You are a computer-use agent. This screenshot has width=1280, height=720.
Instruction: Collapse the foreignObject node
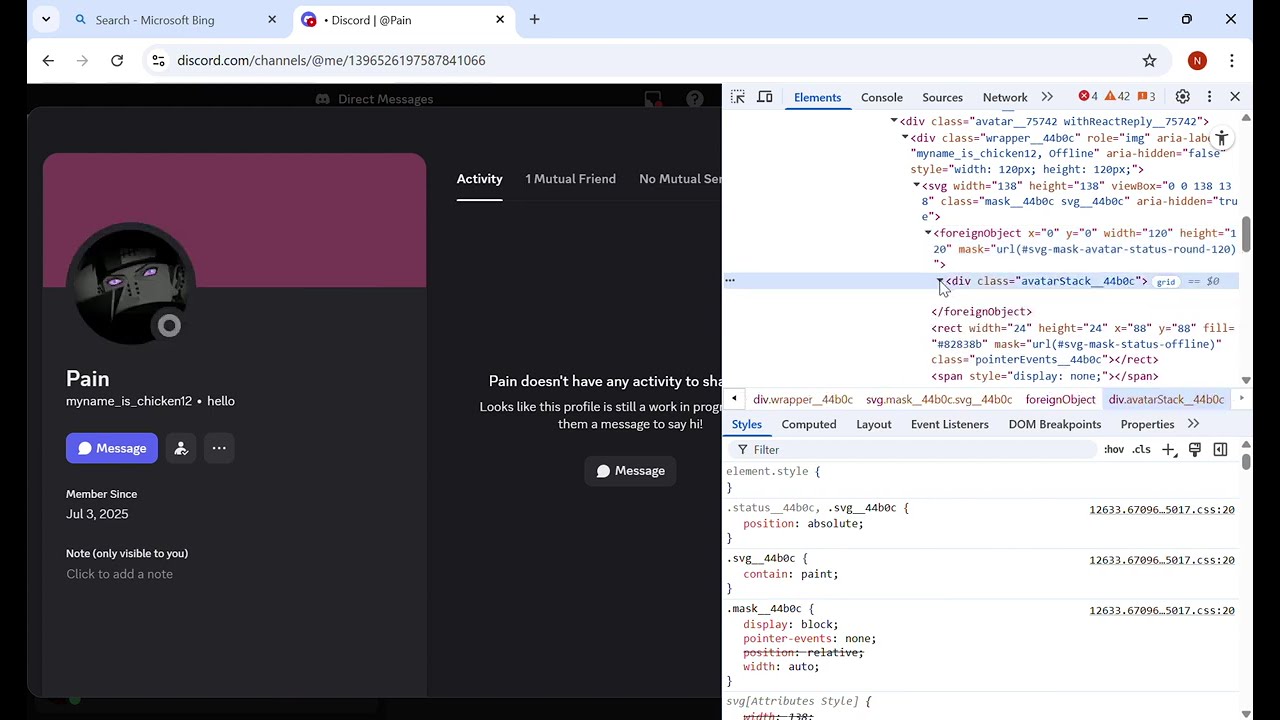click(x=928, y=233)
